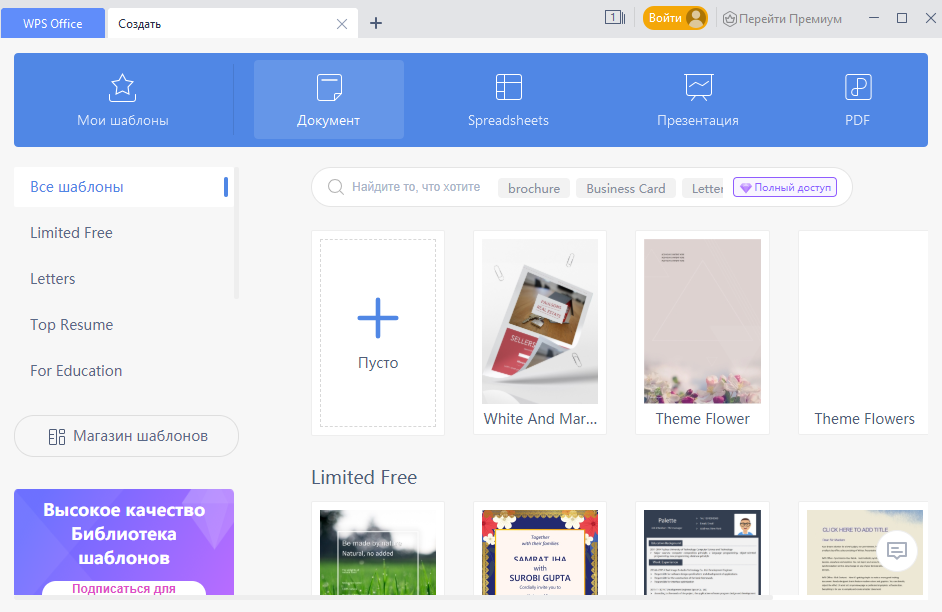Select the Document category icon
The height and width of the screenshot is (612, 942).
coord(329,88)
